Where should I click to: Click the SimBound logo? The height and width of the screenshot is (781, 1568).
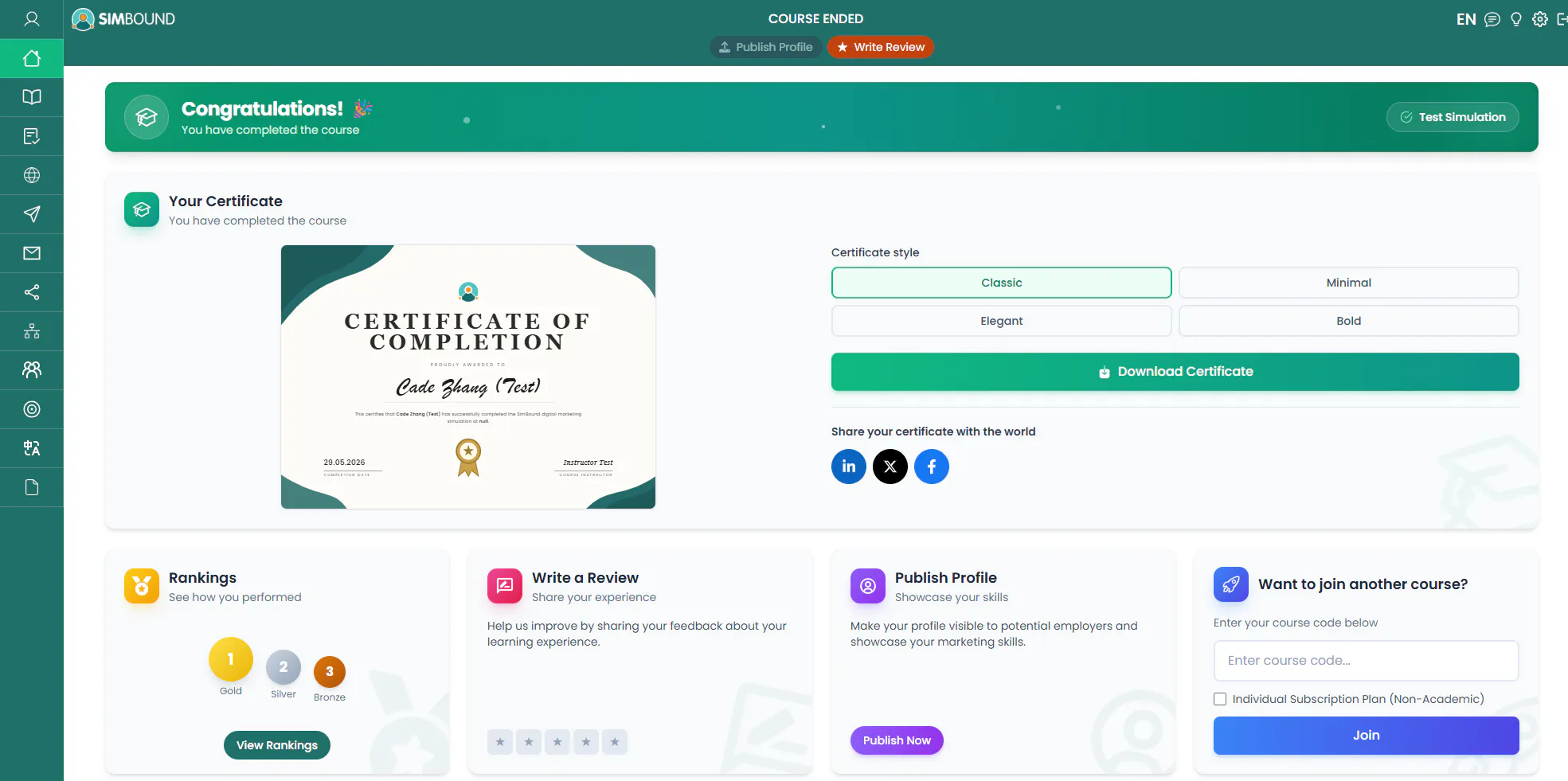(123, 19)
